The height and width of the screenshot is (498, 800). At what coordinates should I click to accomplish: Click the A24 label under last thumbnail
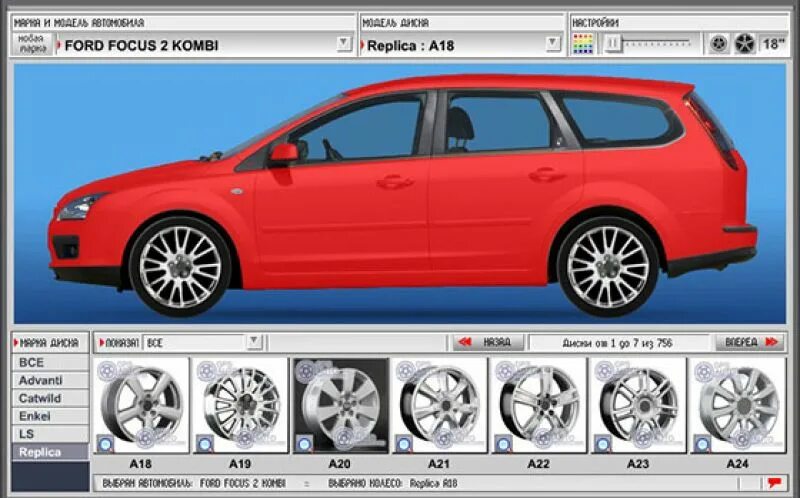[x=737, y=464]
